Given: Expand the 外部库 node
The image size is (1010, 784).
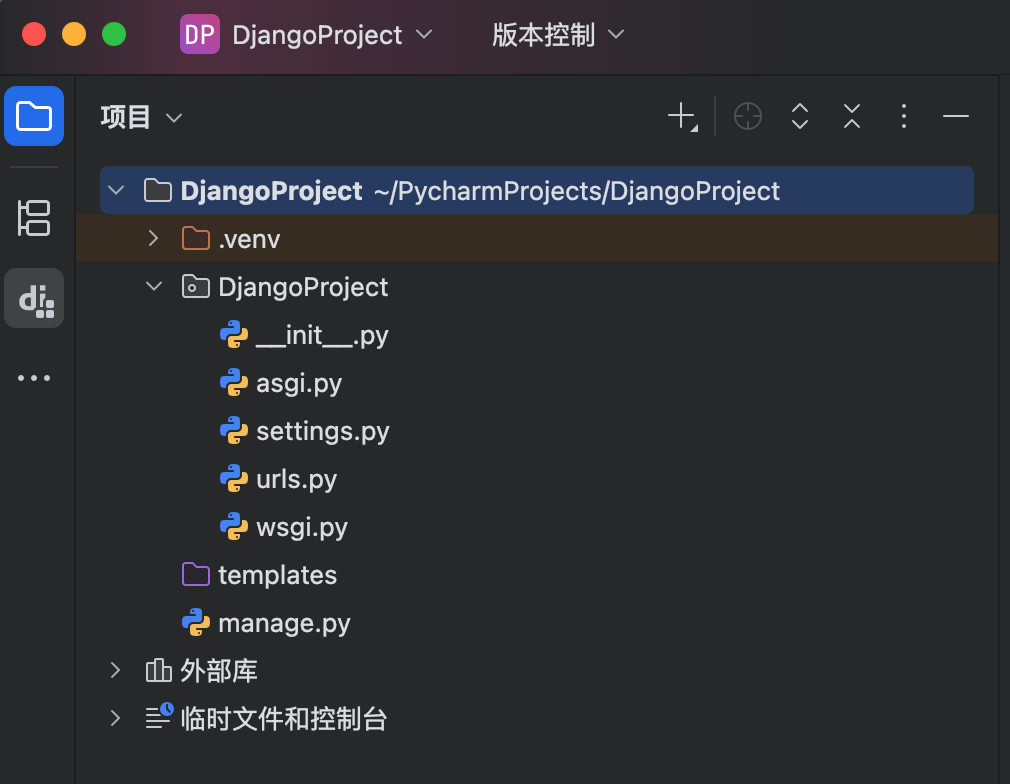Looking at the screenshot, I should (116, 670).
